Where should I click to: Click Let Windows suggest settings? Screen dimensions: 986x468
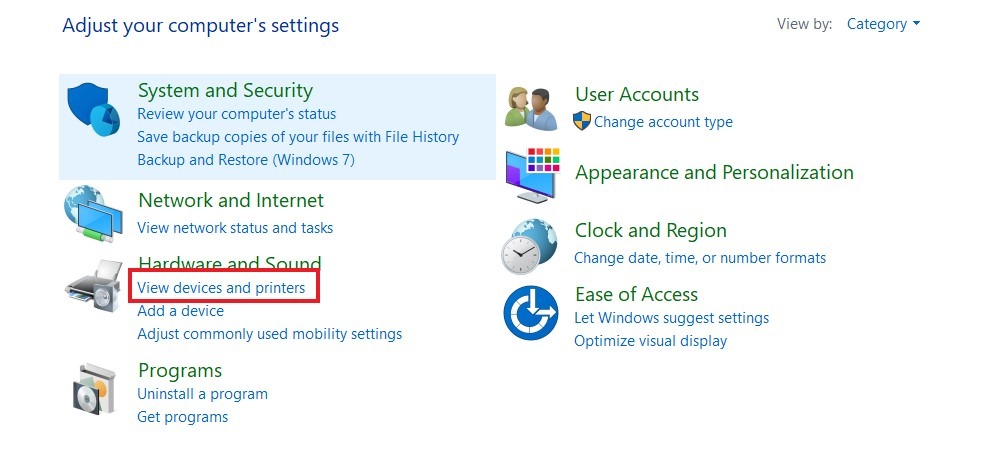(x=671, y=318)
